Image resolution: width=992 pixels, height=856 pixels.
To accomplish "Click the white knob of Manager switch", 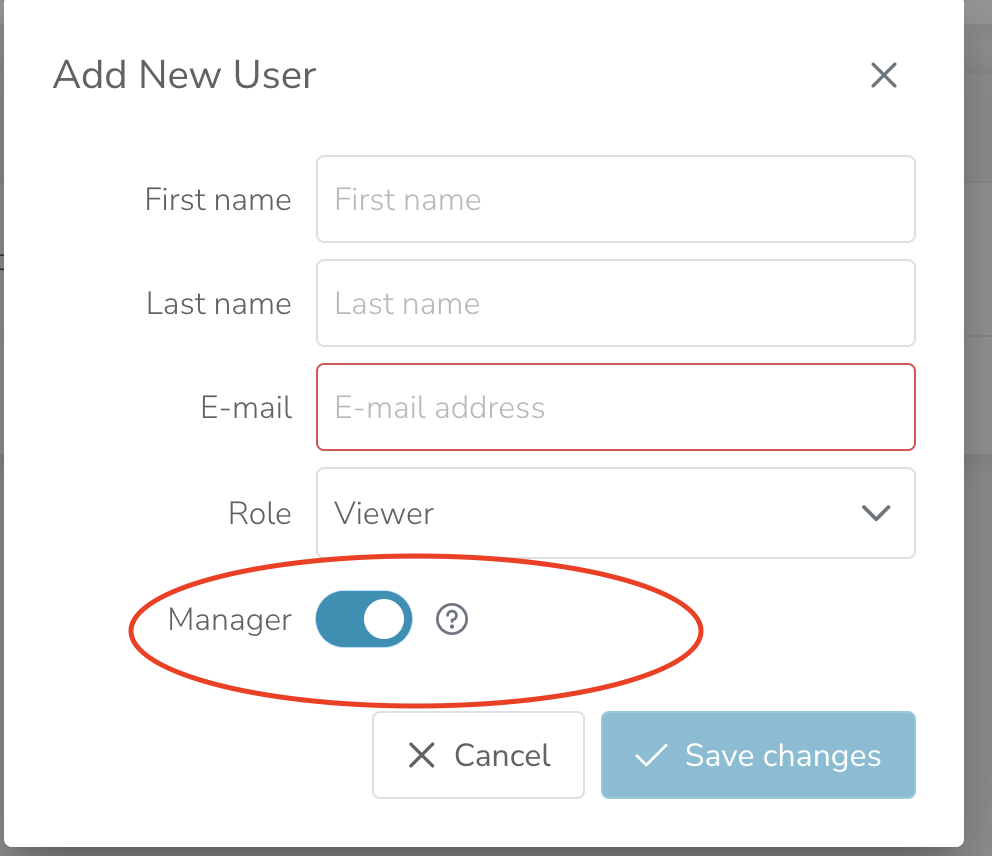I will point(384,620).
